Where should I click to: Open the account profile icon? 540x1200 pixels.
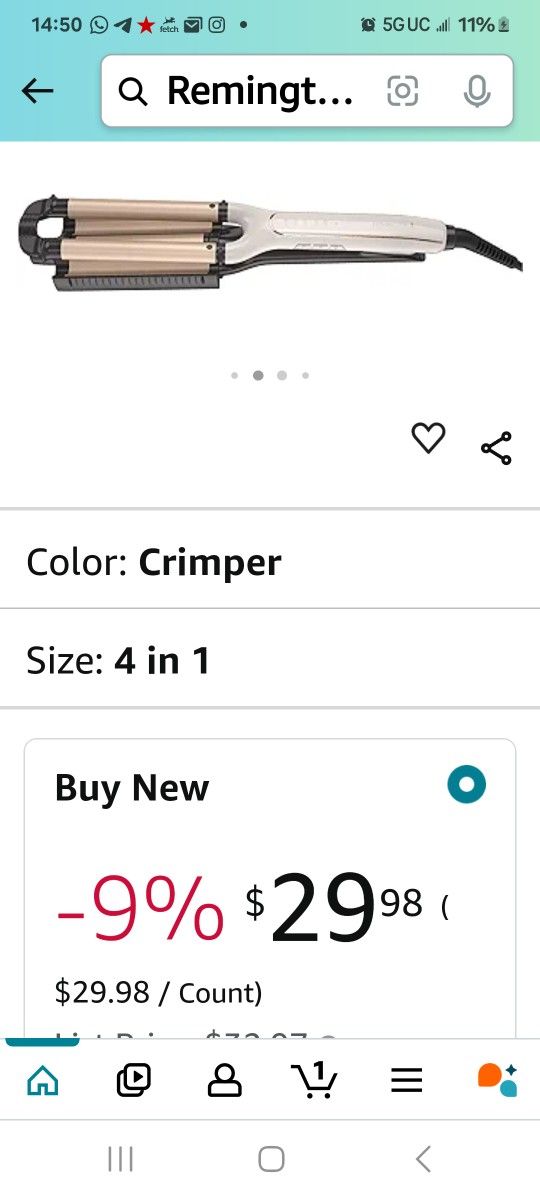coord(224,1080)
